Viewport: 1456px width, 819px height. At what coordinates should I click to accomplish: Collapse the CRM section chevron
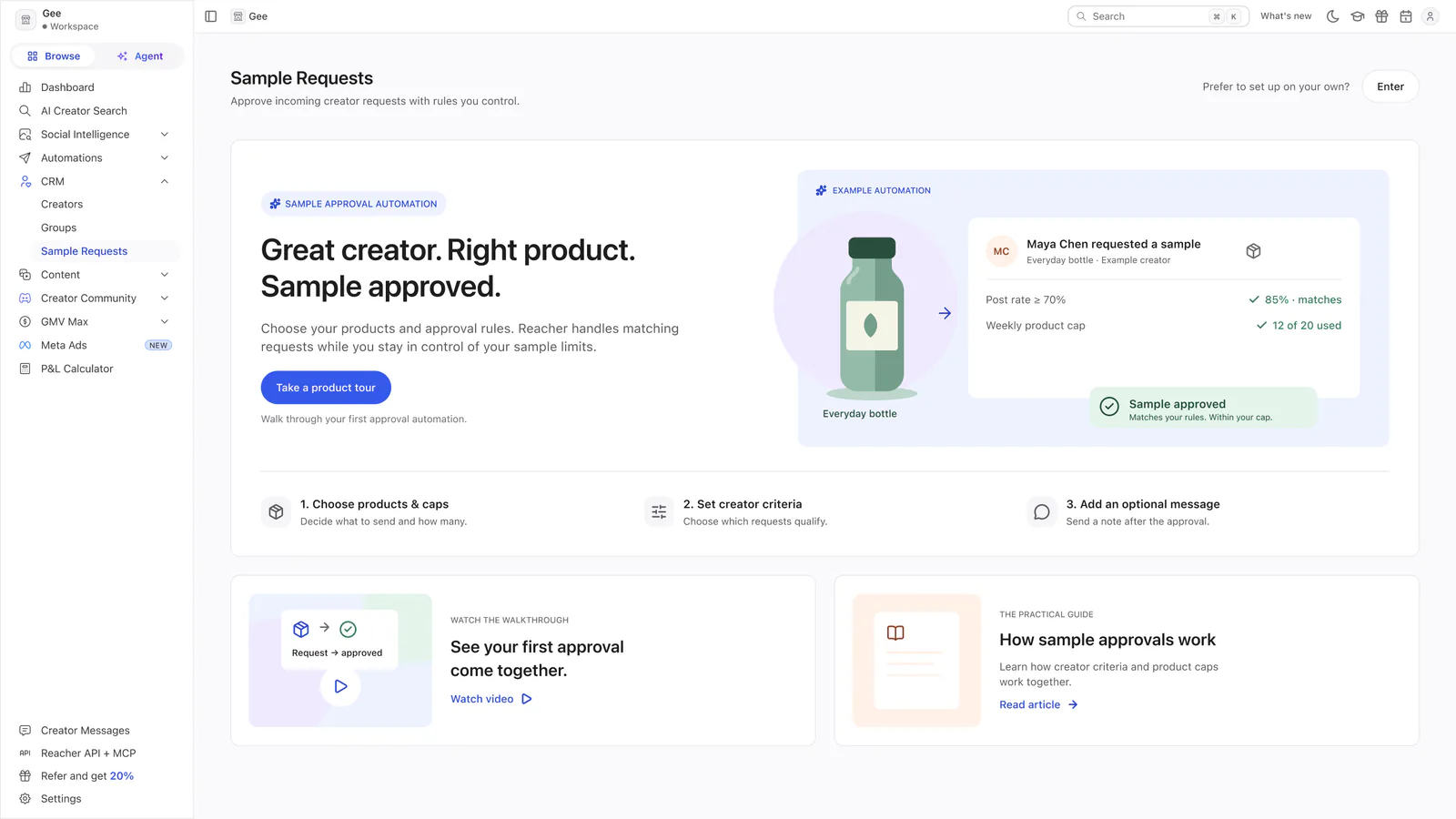coord(165,182)
